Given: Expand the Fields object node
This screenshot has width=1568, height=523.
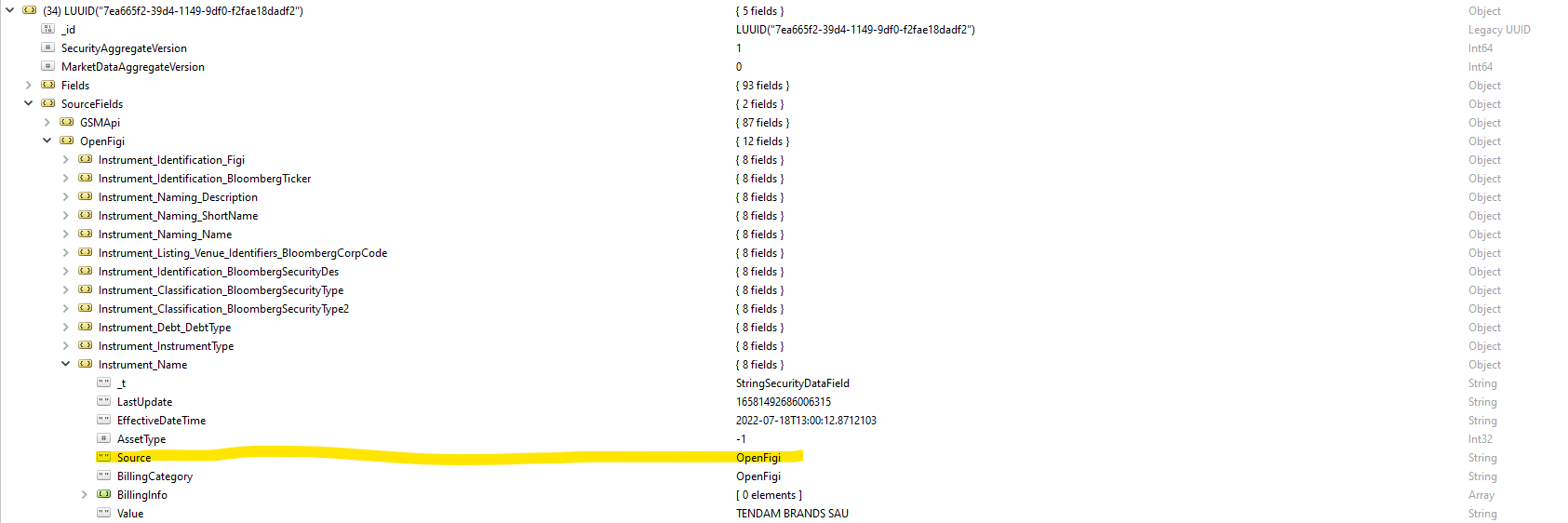Looking at the screenshot, I should [x=29, y=86].
